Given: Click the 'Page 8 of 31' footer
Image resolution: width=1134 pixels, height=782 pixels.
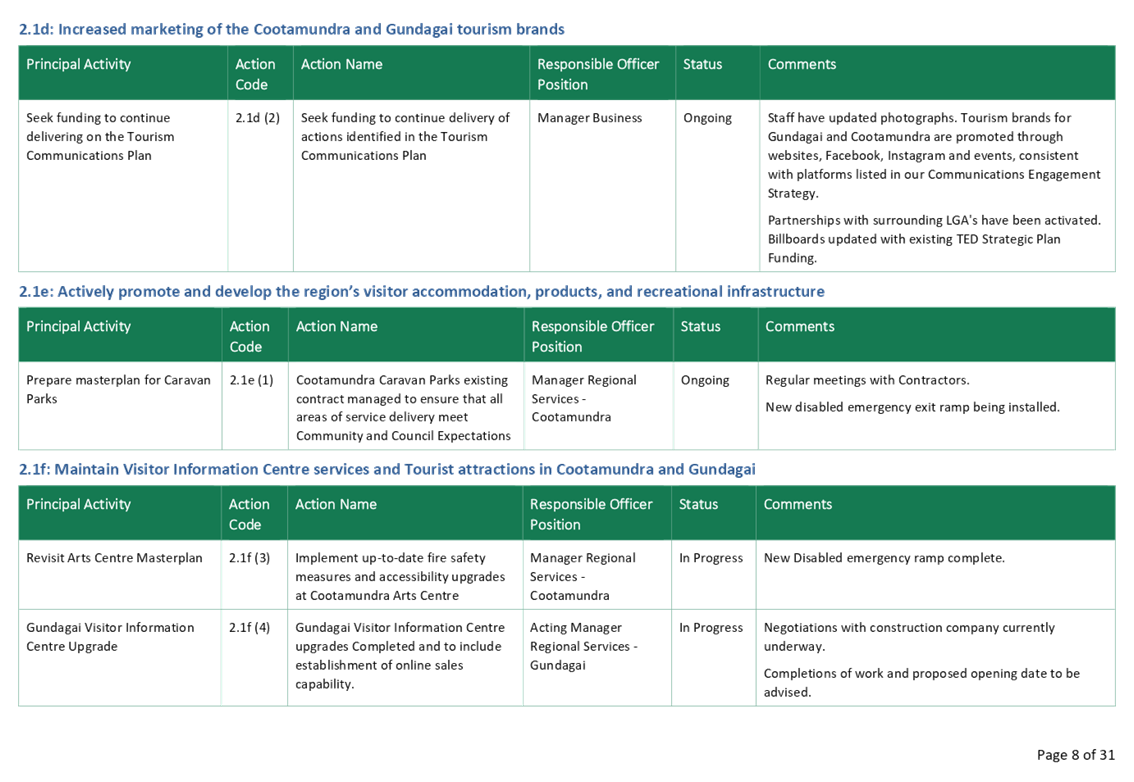Looking at the screenshot, I should point(1075,755).
